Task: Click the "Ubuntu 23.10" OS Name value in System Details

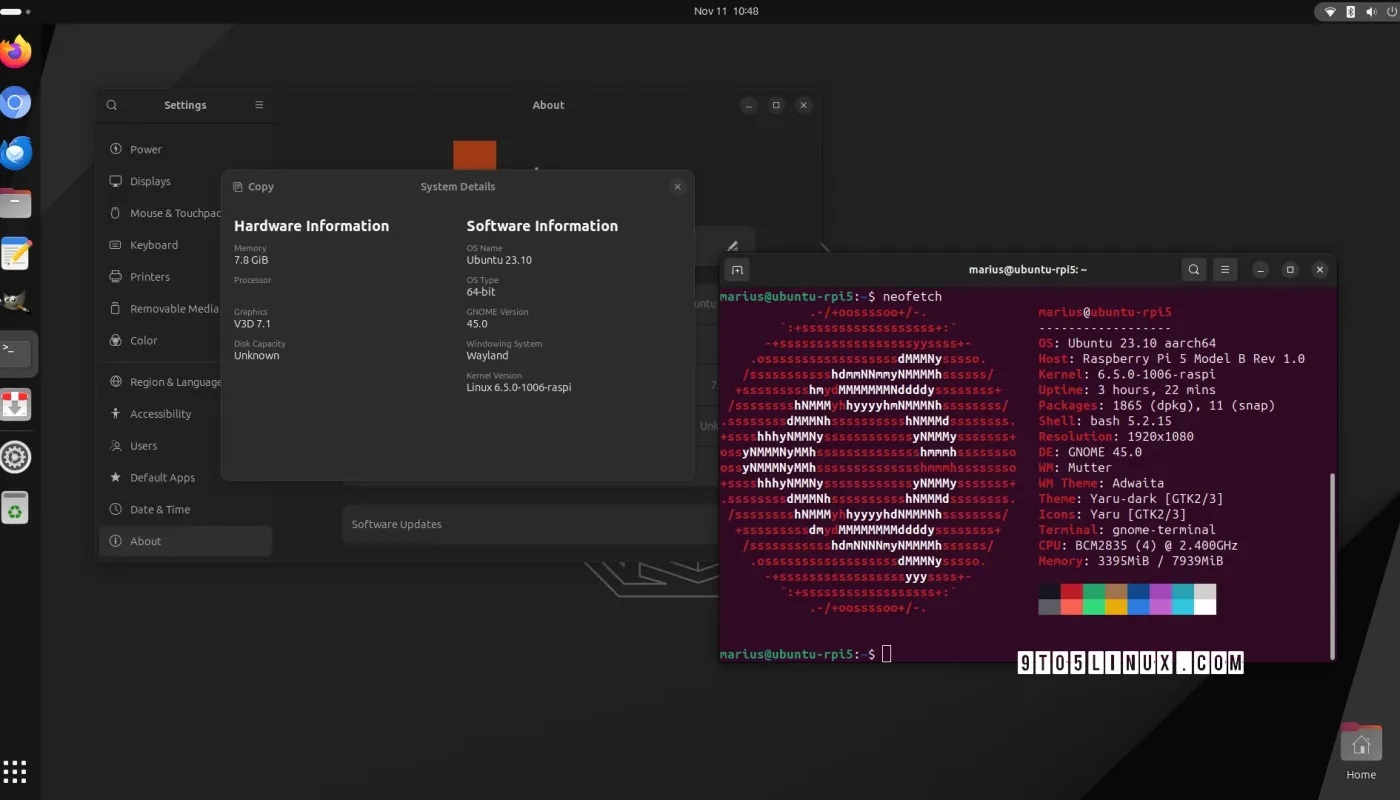Action: click(x=499, y=260)
